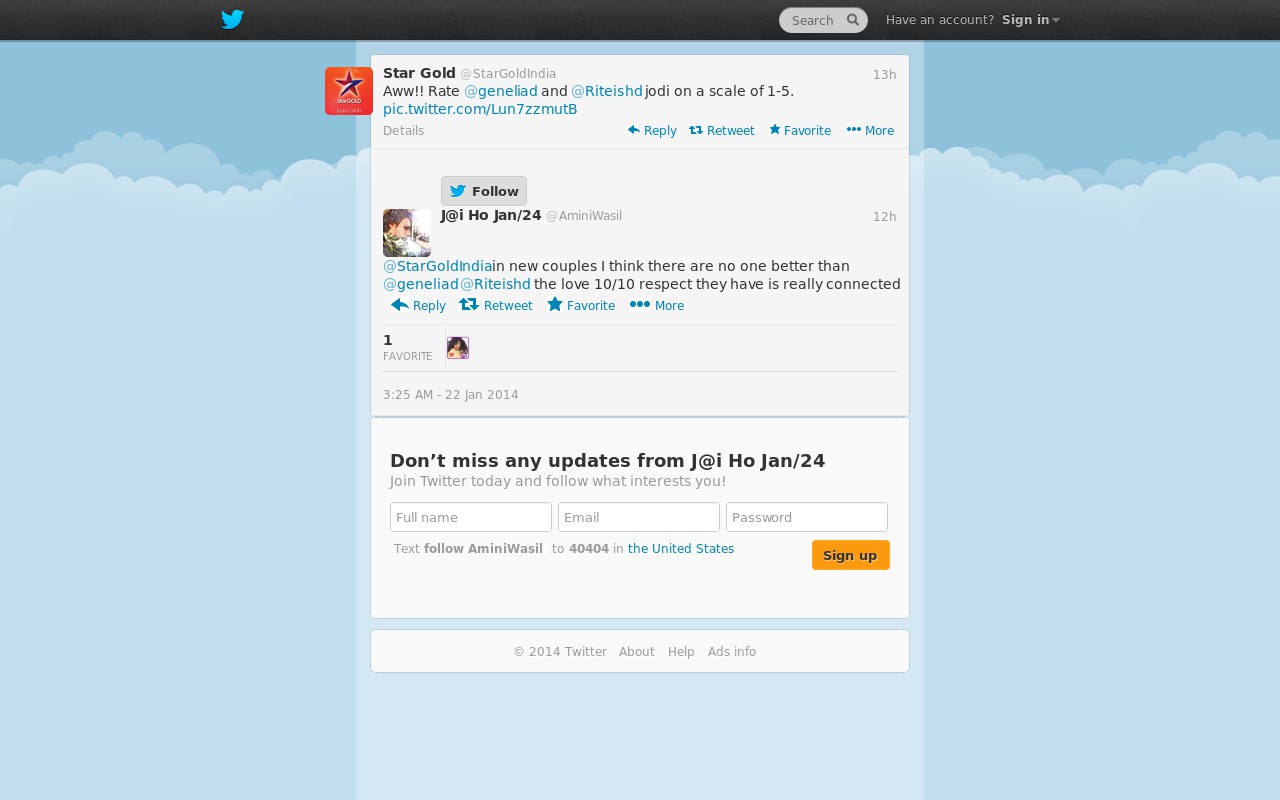Click the Twitter bird logo in top bar

tap(232, 19)
